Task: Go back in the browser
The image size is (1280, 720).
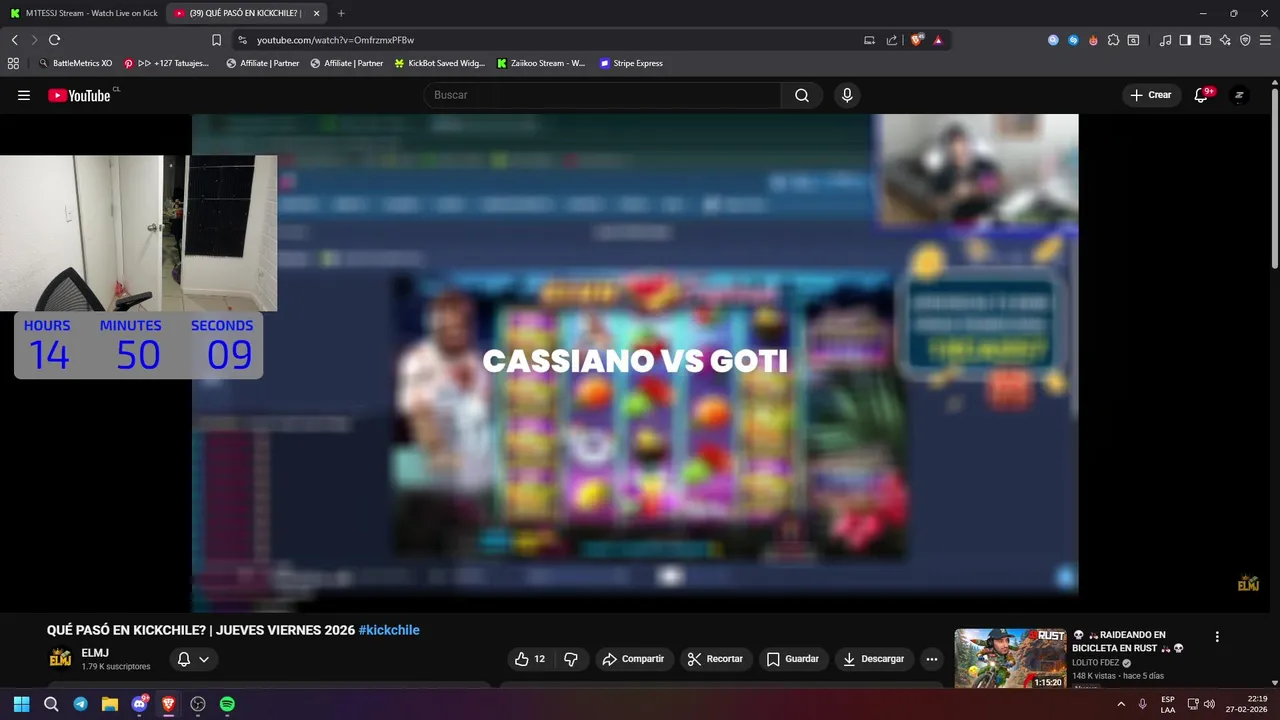Action: click(x=14, y=40)
